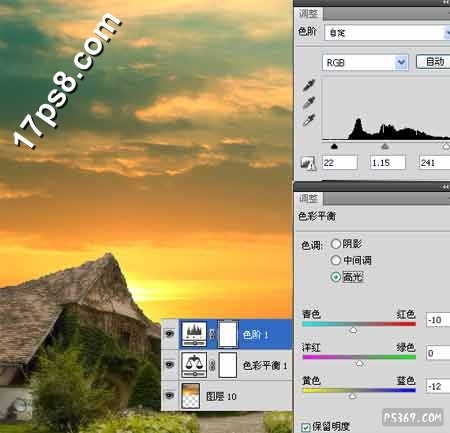Click the 色阶 1 levels adjustment thumbnail

pyautogui.click(x=193, y=334)
